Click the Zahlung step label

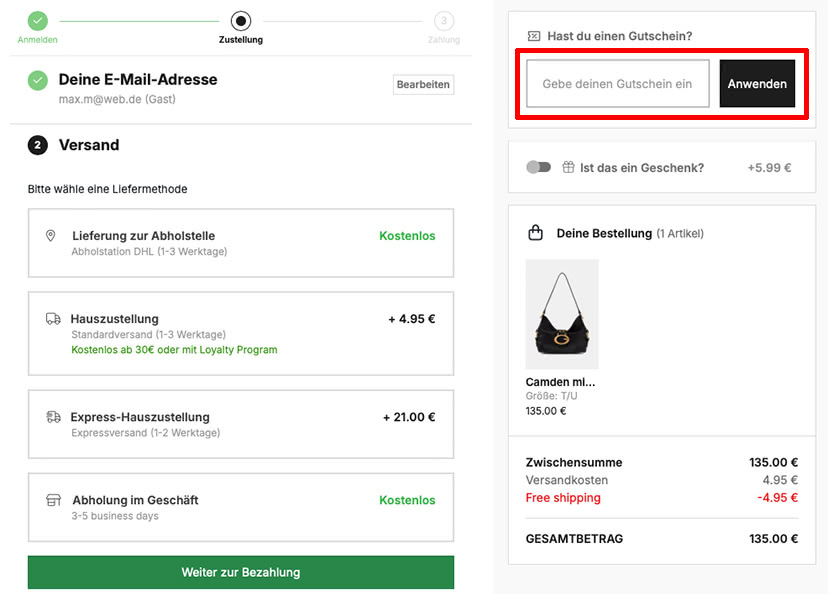pyautogui.click(x=444, y=40)
